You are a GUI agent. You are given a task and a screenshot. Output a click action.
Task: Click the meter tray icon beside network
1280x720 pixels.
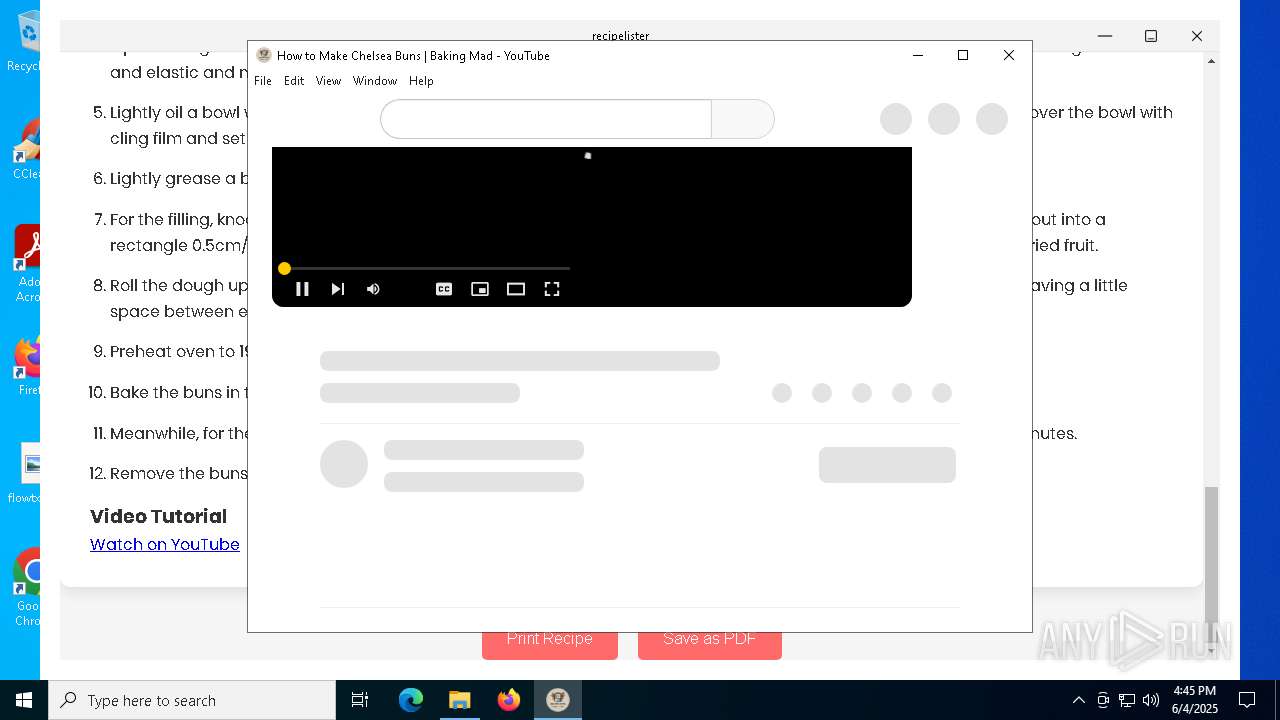coord(1103,700)
